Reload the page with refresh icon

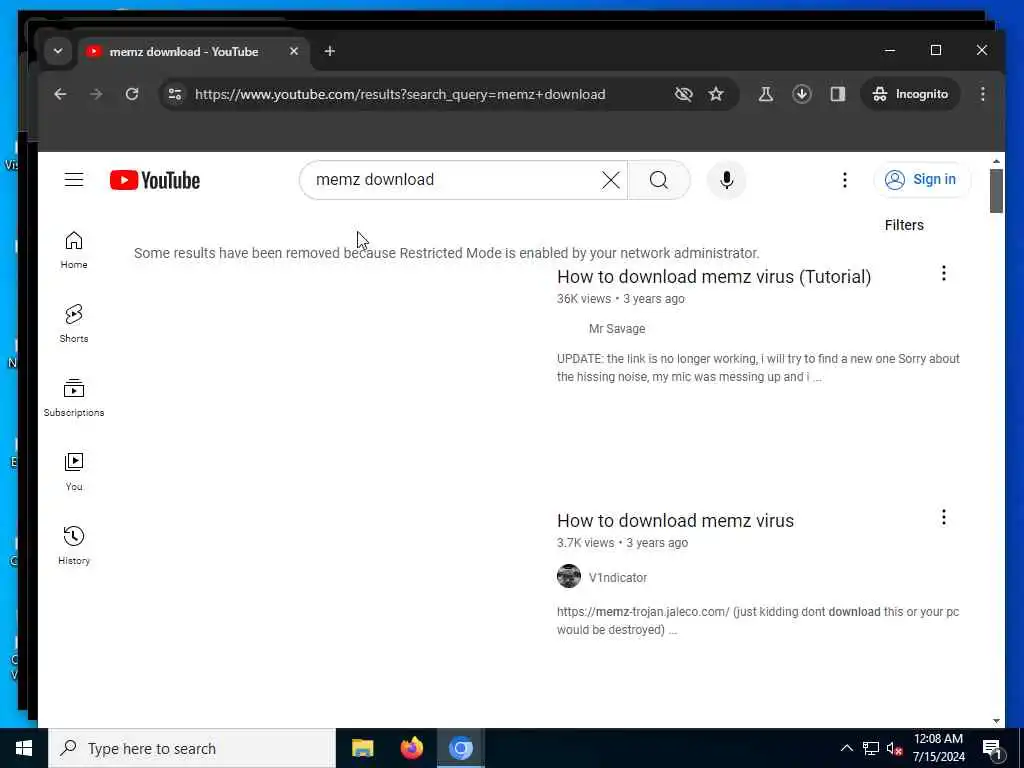click(132, 95)
